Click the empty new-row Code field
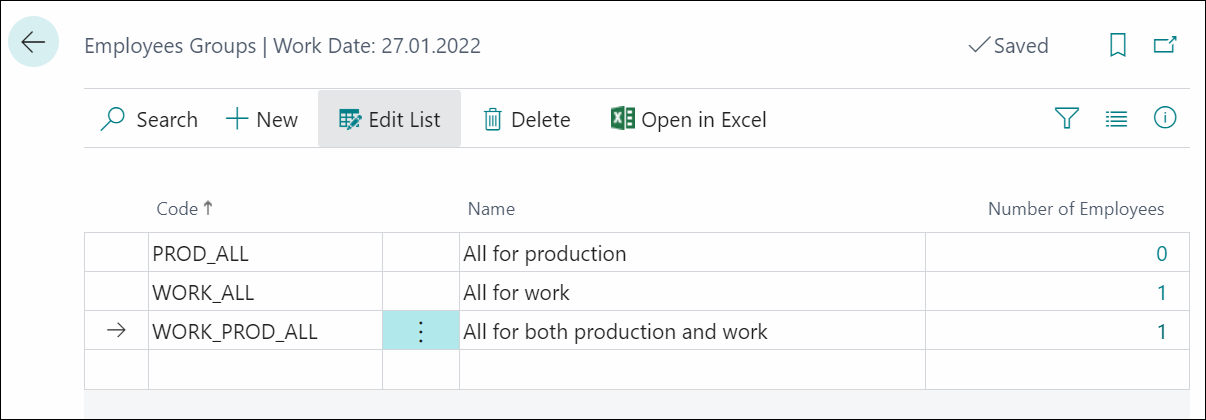The height and width of the screenshot is (420, 1206). 265,369
